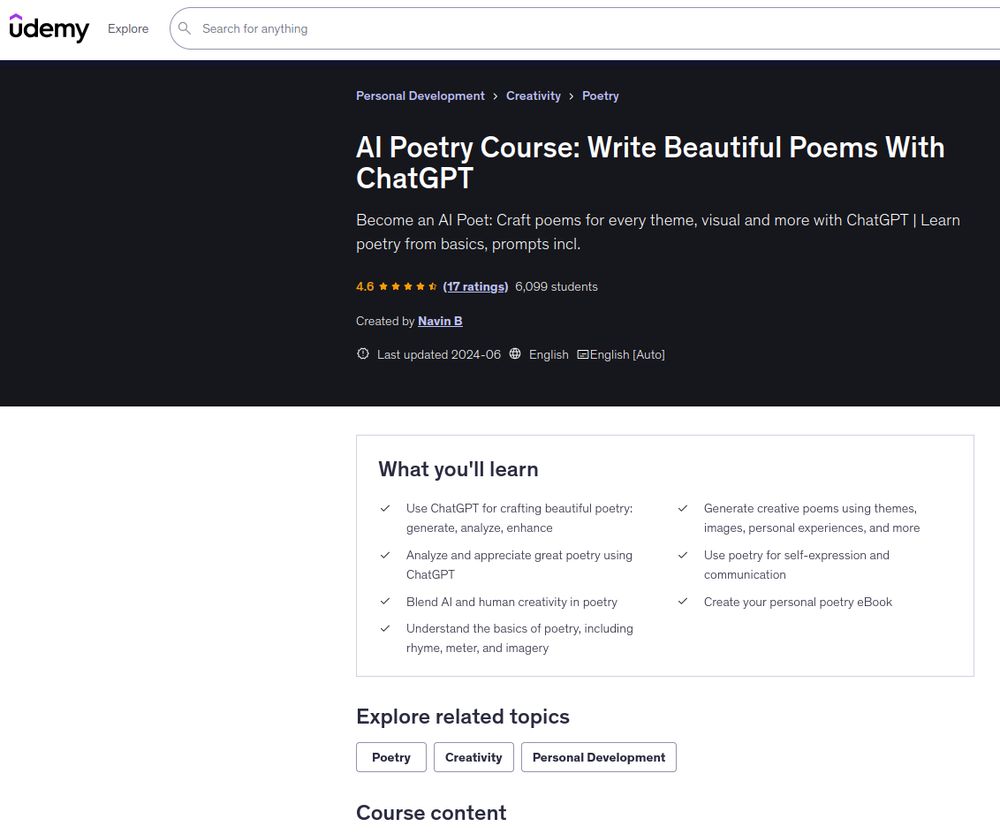
Task: Click the search magnifier icon
Action: [184, 29]
